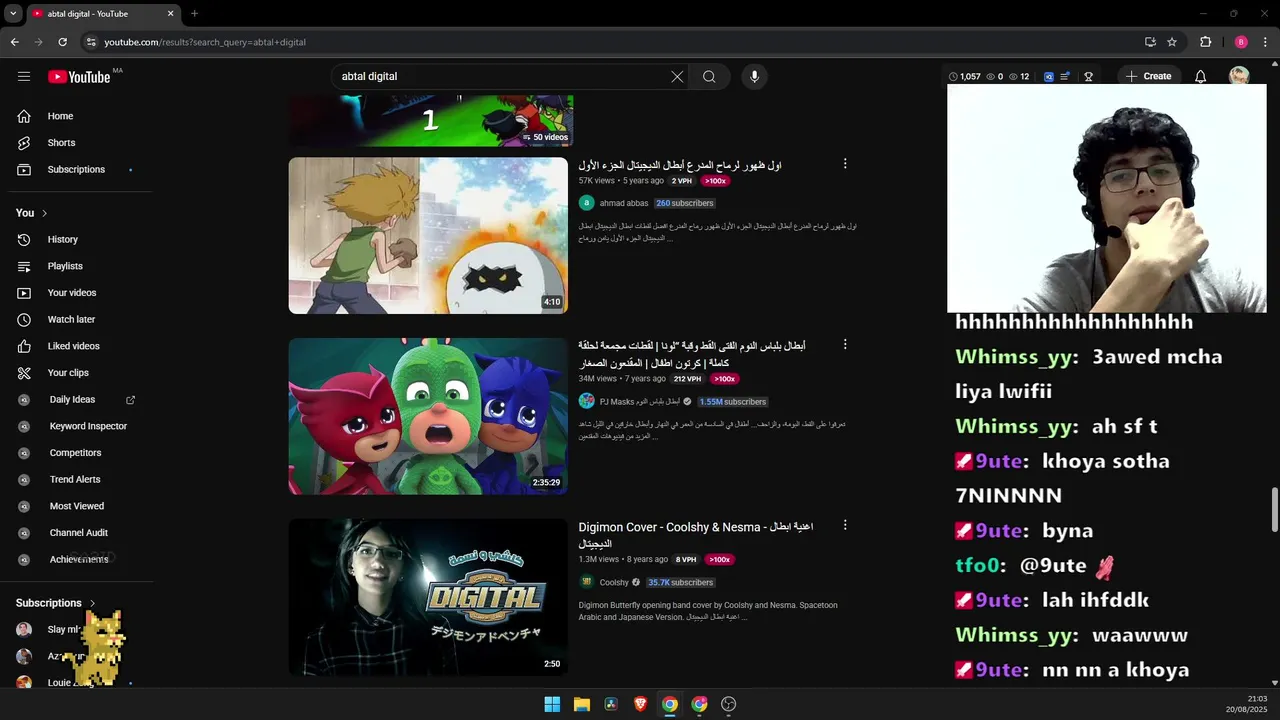Open File Explorer from the taskbar

click(581, 704)
